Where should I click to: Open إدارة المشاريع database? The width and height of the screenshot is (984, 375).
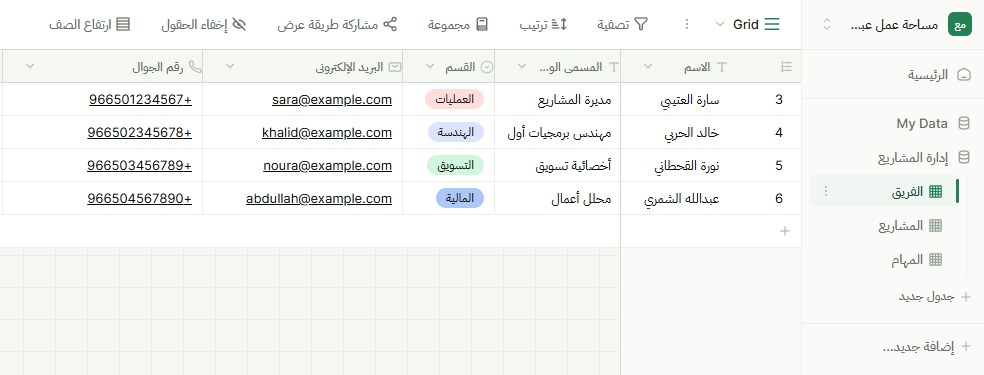tap(913, 158)
